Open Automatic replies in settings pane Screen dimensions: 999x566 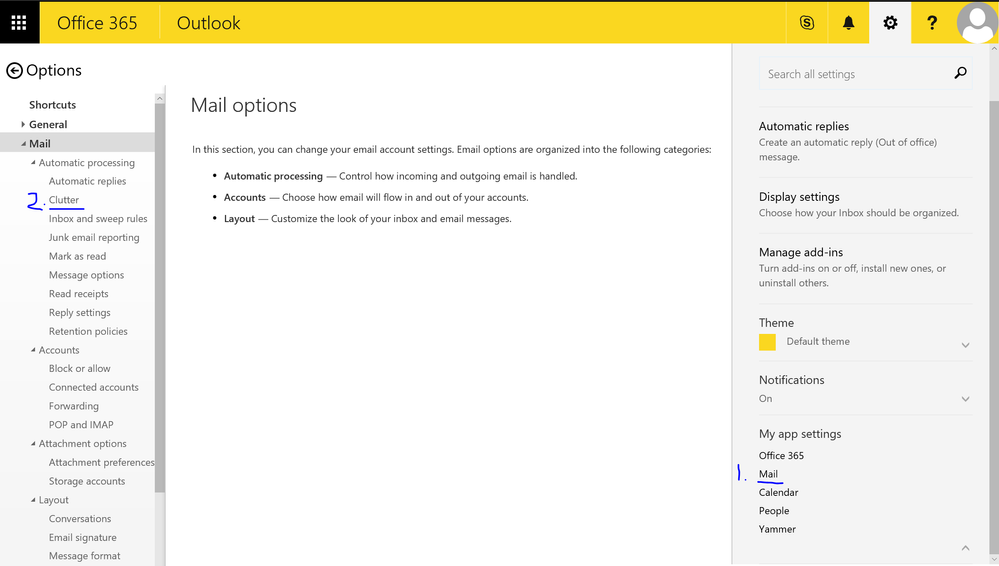[x=803, y=126]
